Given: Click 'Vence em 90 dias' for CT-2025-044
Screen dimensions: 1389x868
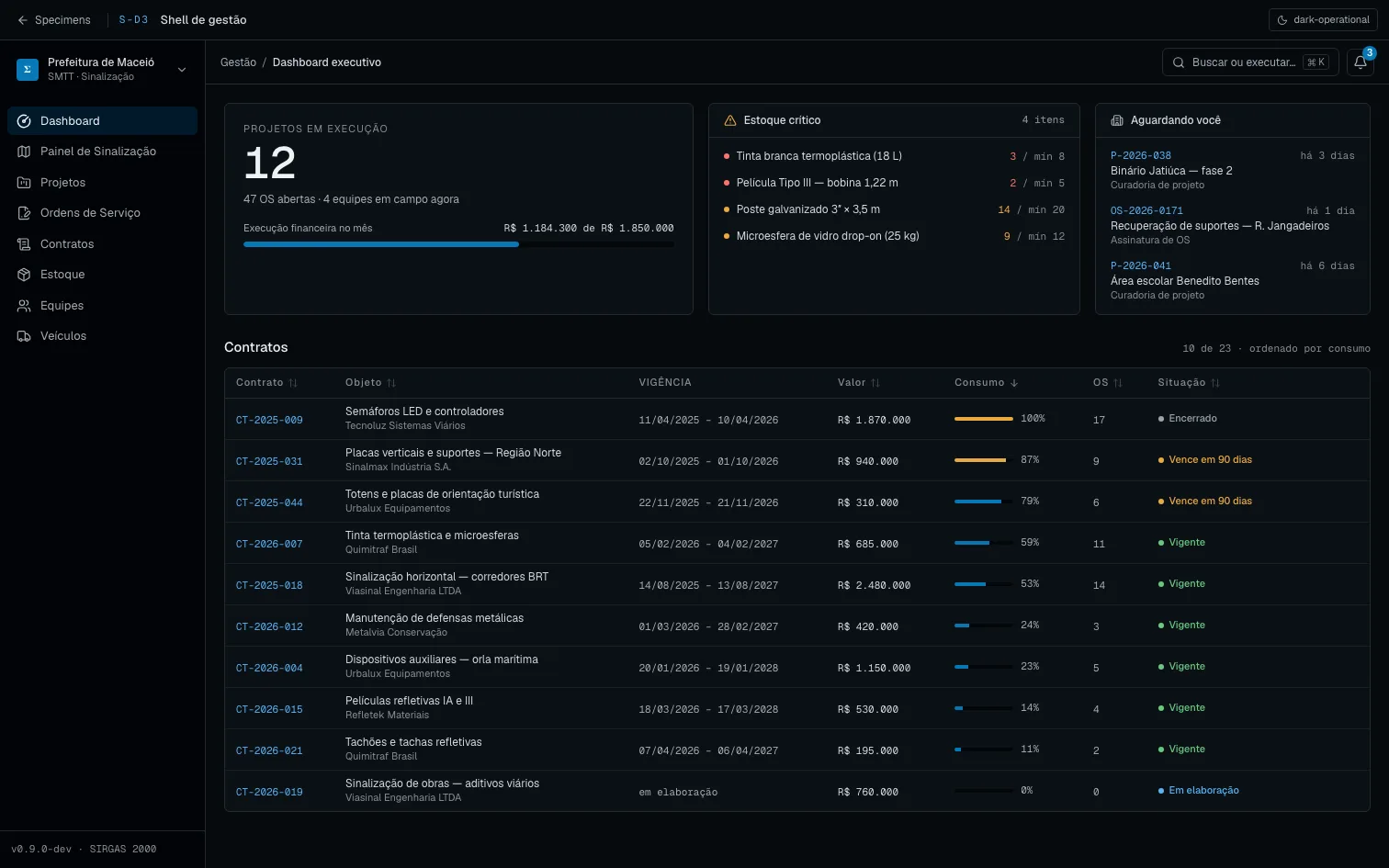Looking at the screenshot, I should point(1205,502).
